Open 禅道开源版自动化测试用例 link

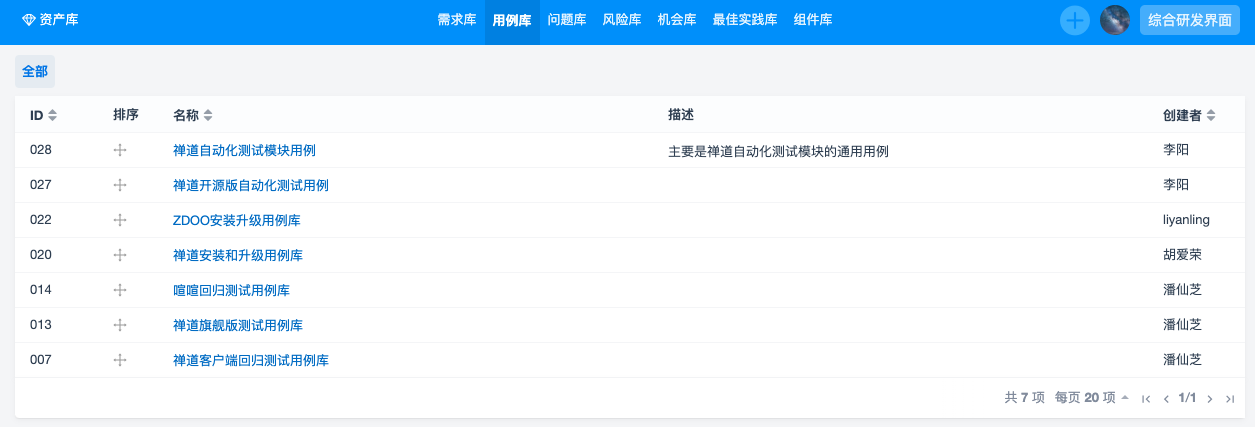(x=251, y=185)
